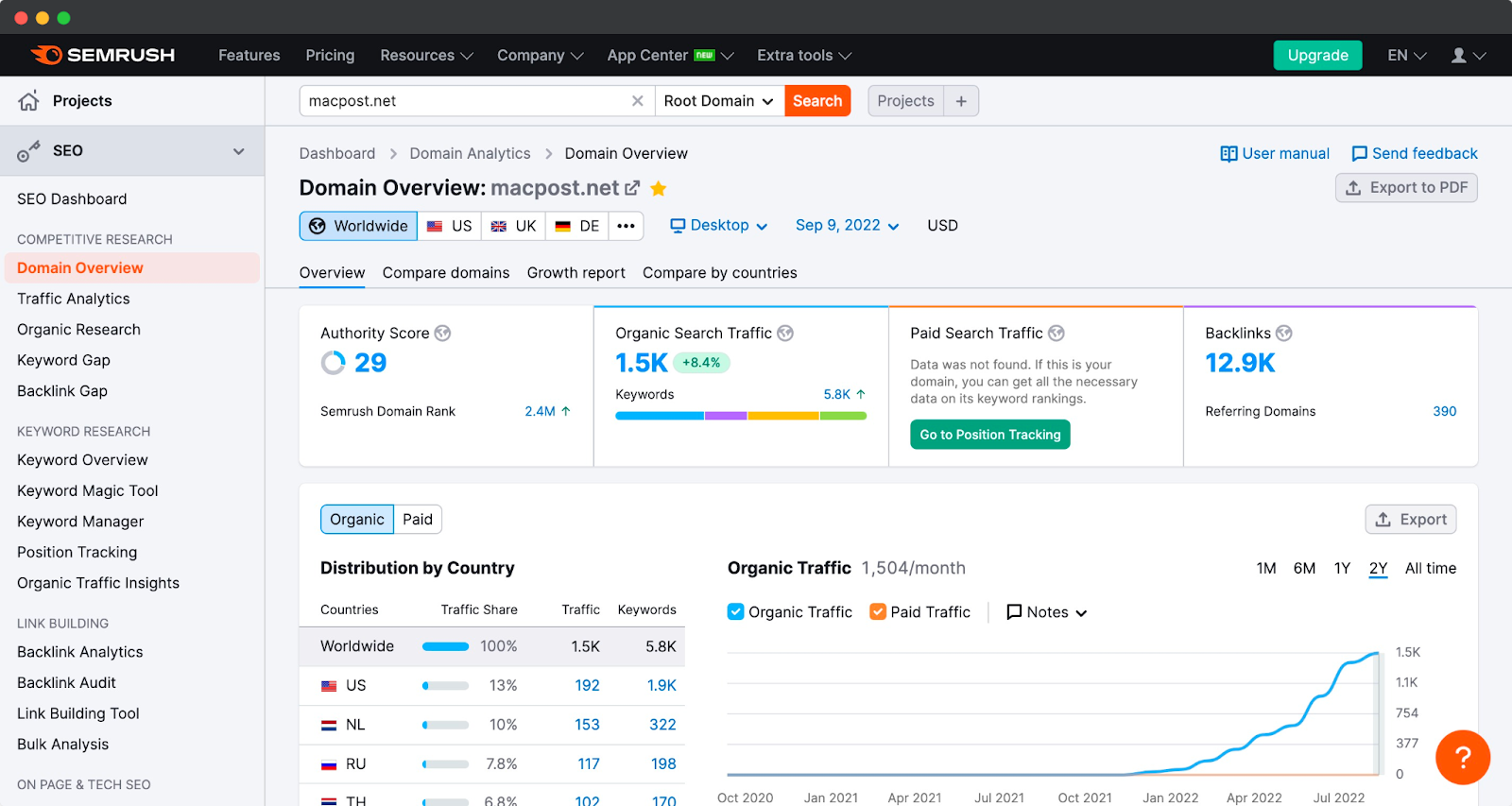
Task: Open Traffic Analytics in sidebar
Action: point(74,299)
